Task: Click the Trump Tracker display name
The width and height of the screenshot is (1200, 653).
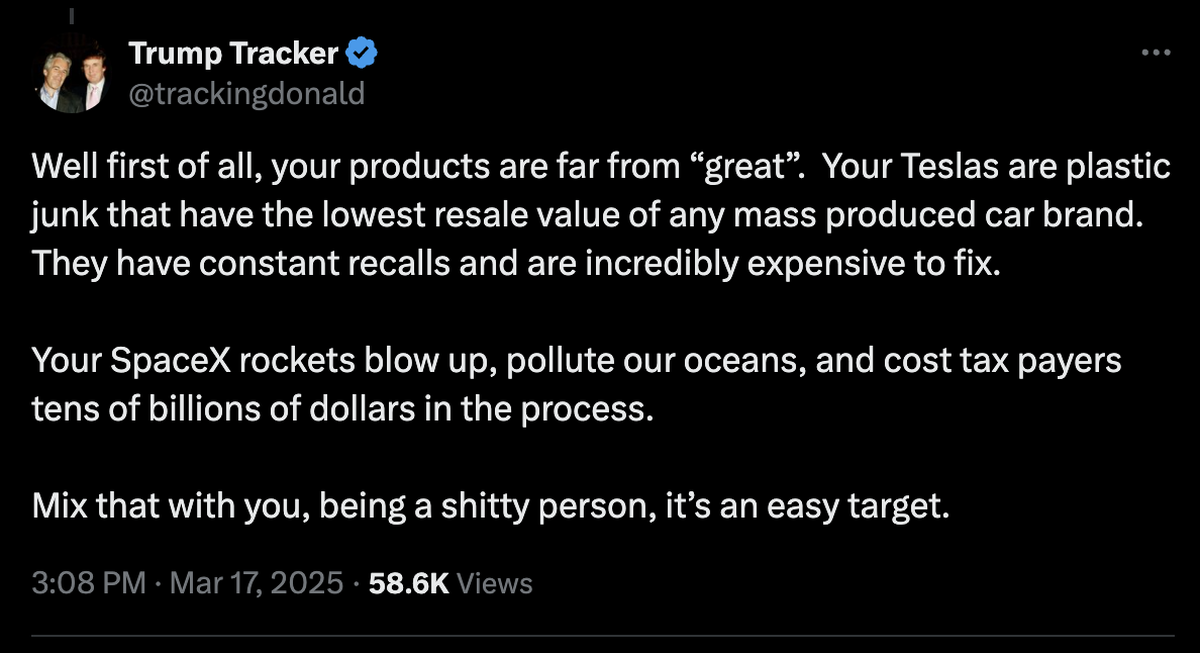Action: pyautogui.click(x=233, y=54)
